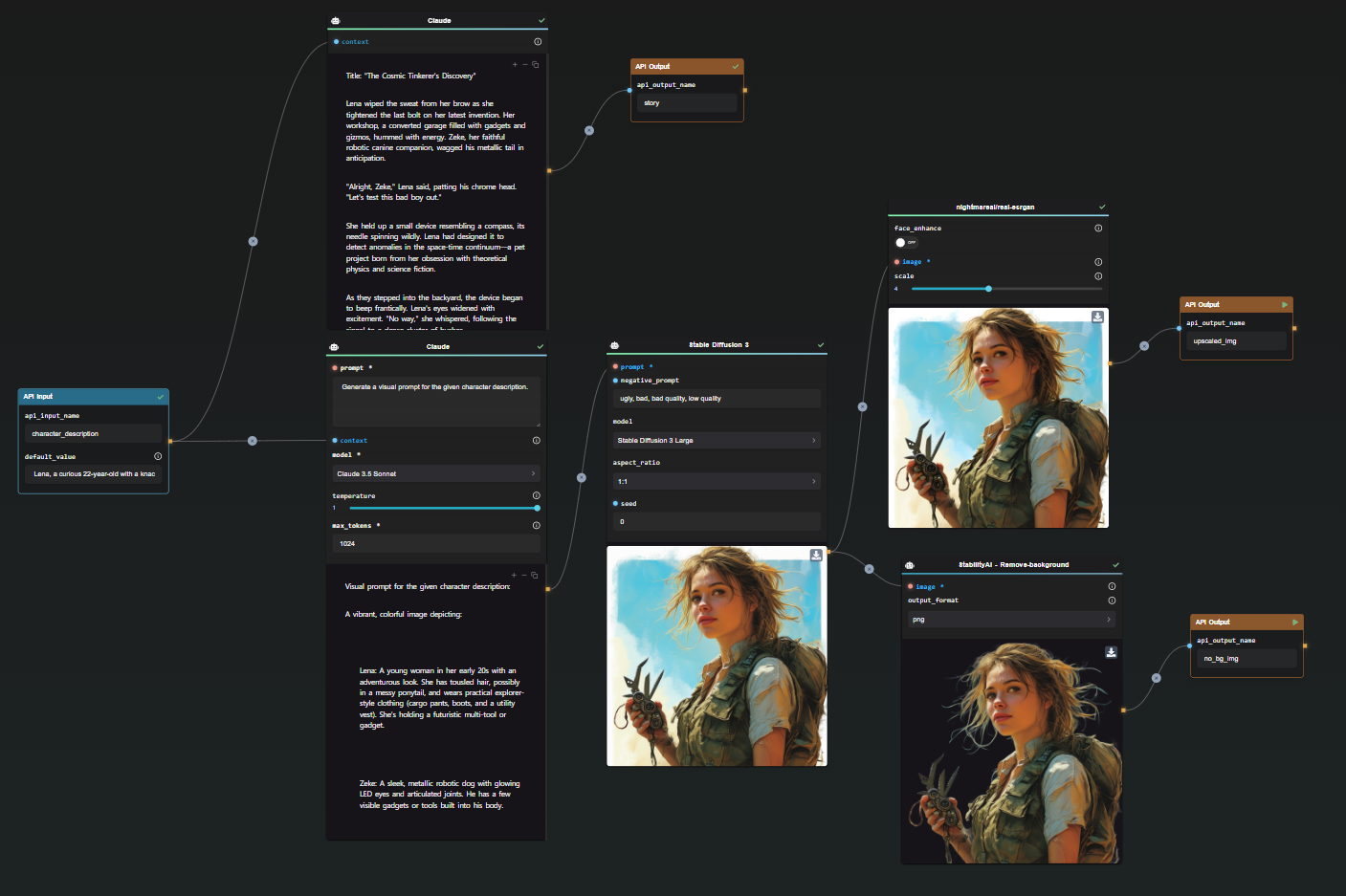
Task: Click the no_bg_img output name field
Action: [1247, 658]
